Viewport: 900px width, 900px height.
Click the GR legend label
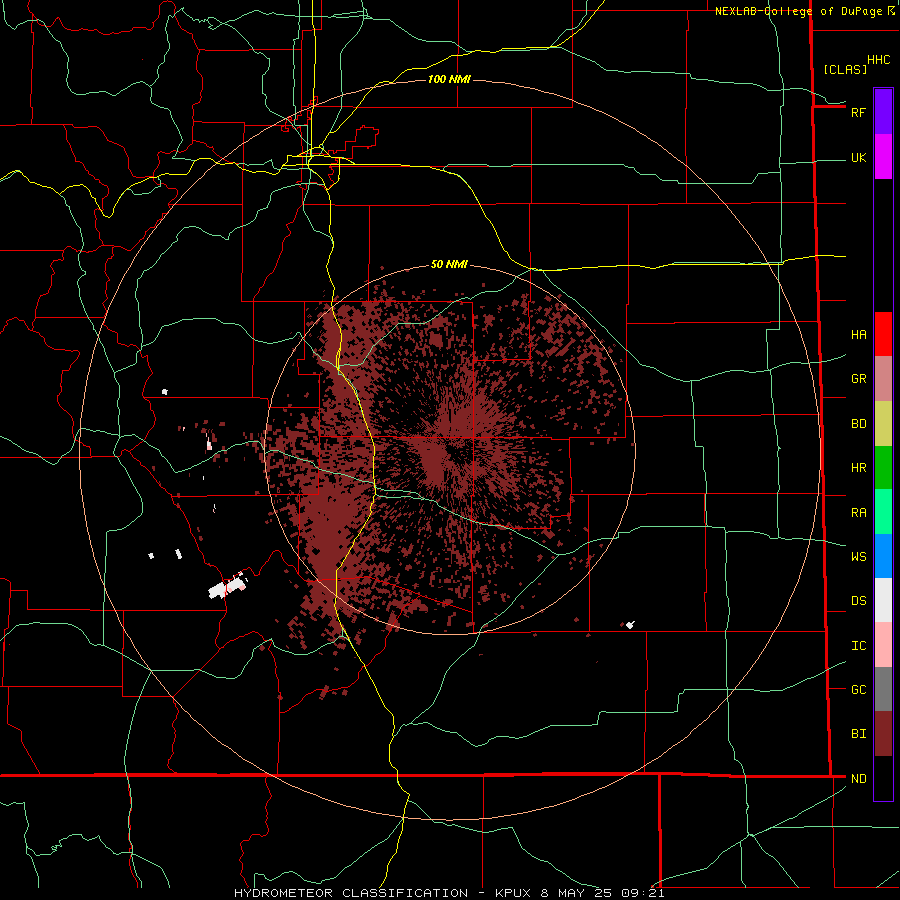858,379
